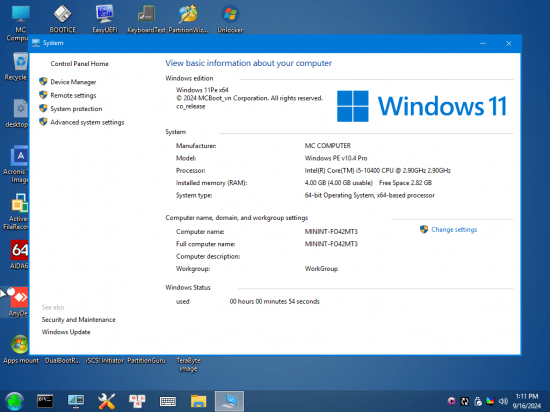Click volume speaker tray icon
Image resolution: width=550 pixels, height=412 pixels.
503,401
